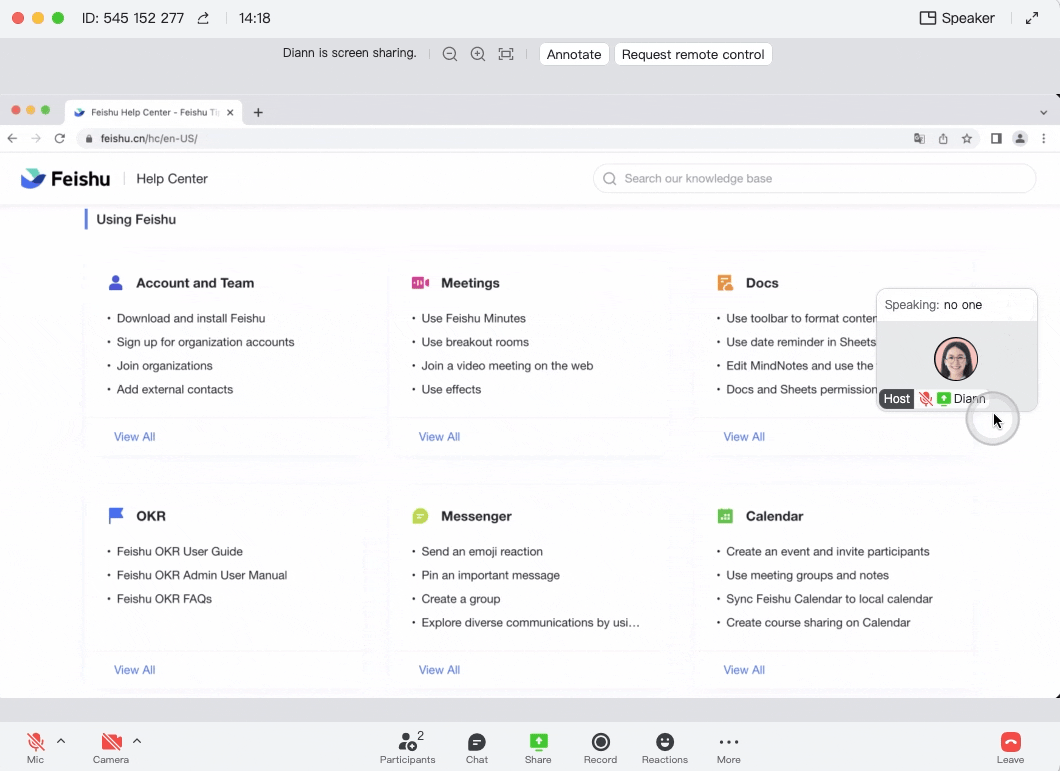Click the Annotate button

(574, 54)
